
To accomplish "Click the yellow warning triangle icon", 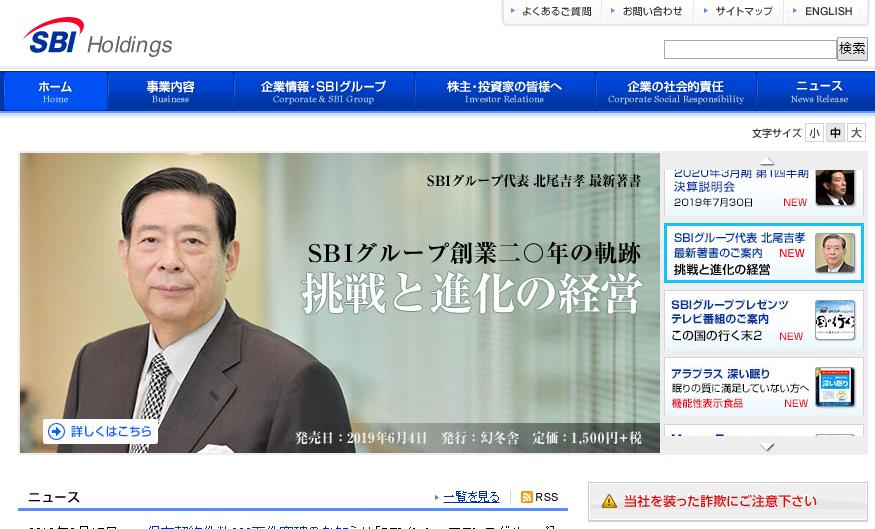I will (x=609, y=501).
